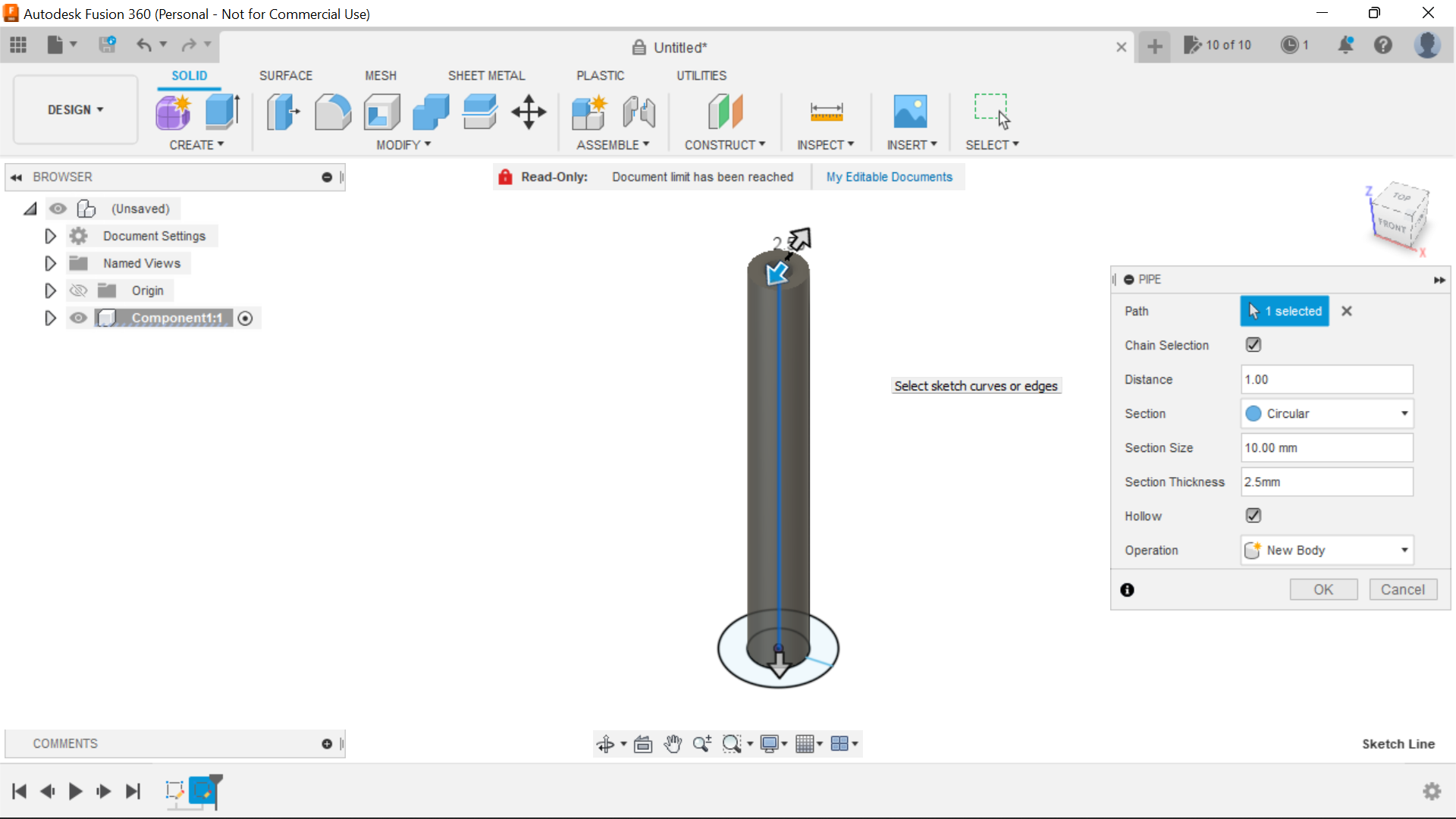Uncheck the Hollow option
The width and height of the screenshot is (1456, 819).
1253,516
